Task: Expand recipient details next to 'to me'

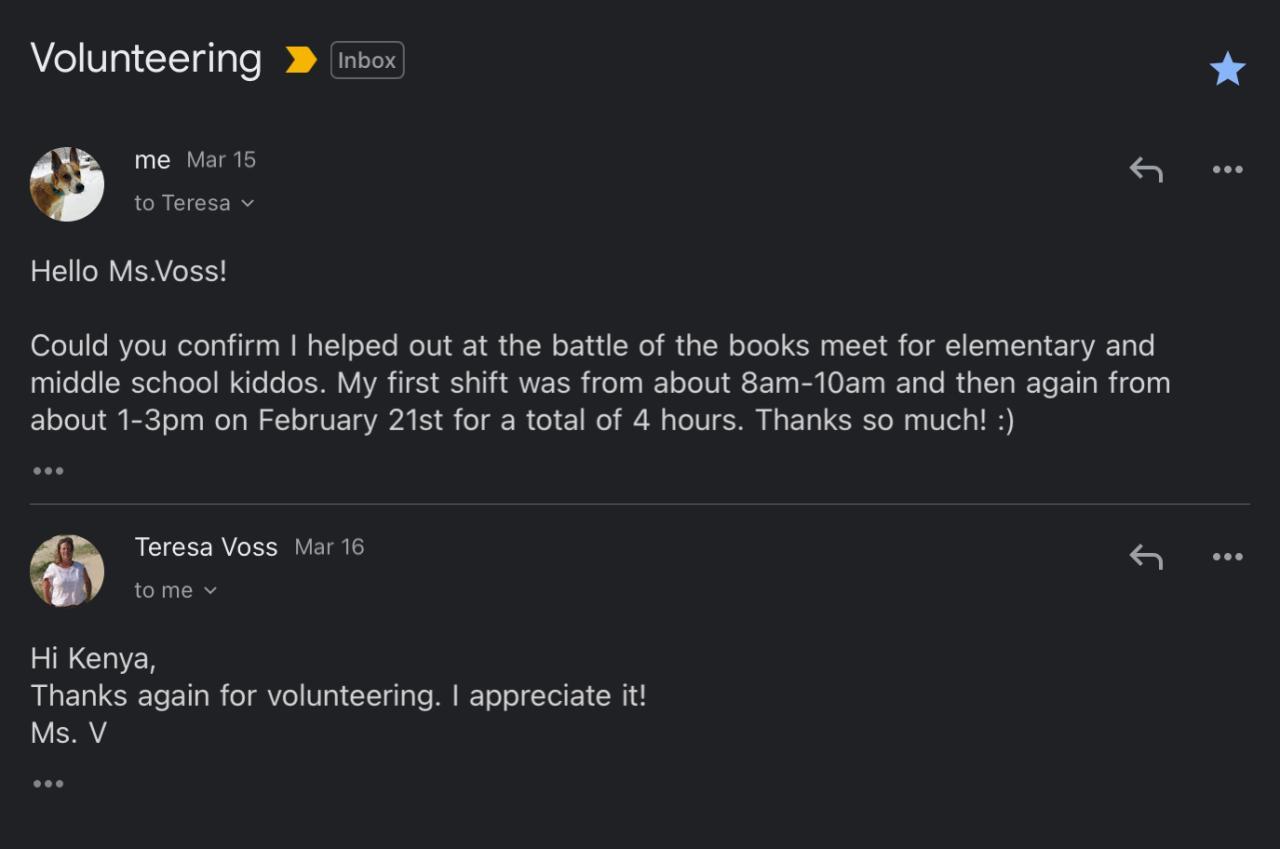Action: 210,591
